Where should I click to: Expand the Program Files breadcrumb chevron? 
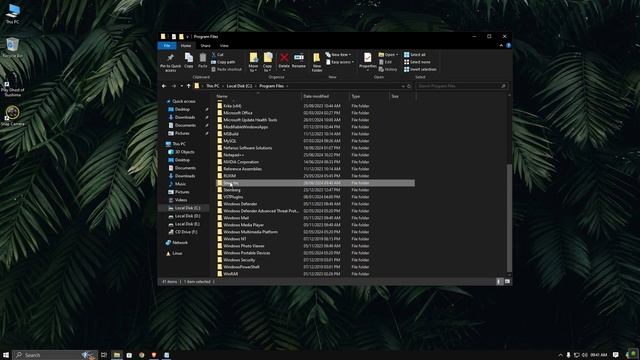pos(287,86)
